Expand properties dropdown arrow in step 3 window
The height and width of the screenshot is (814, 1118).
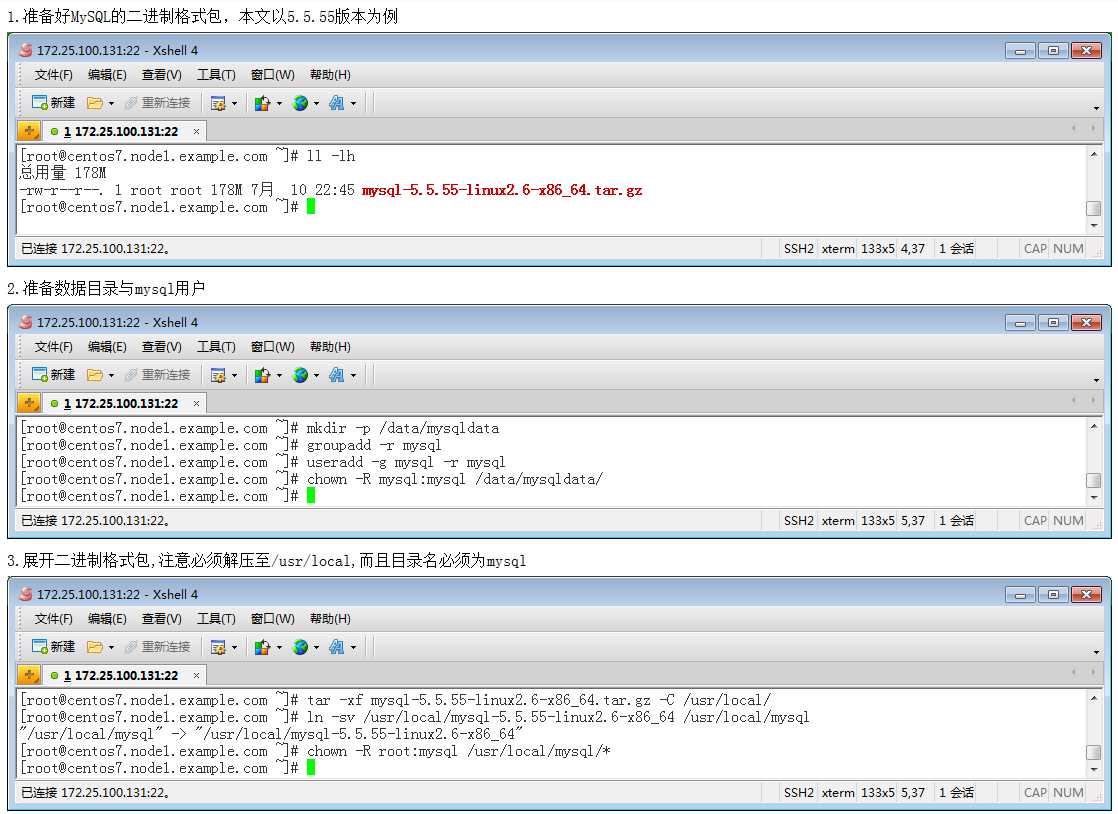click(235, 648)
